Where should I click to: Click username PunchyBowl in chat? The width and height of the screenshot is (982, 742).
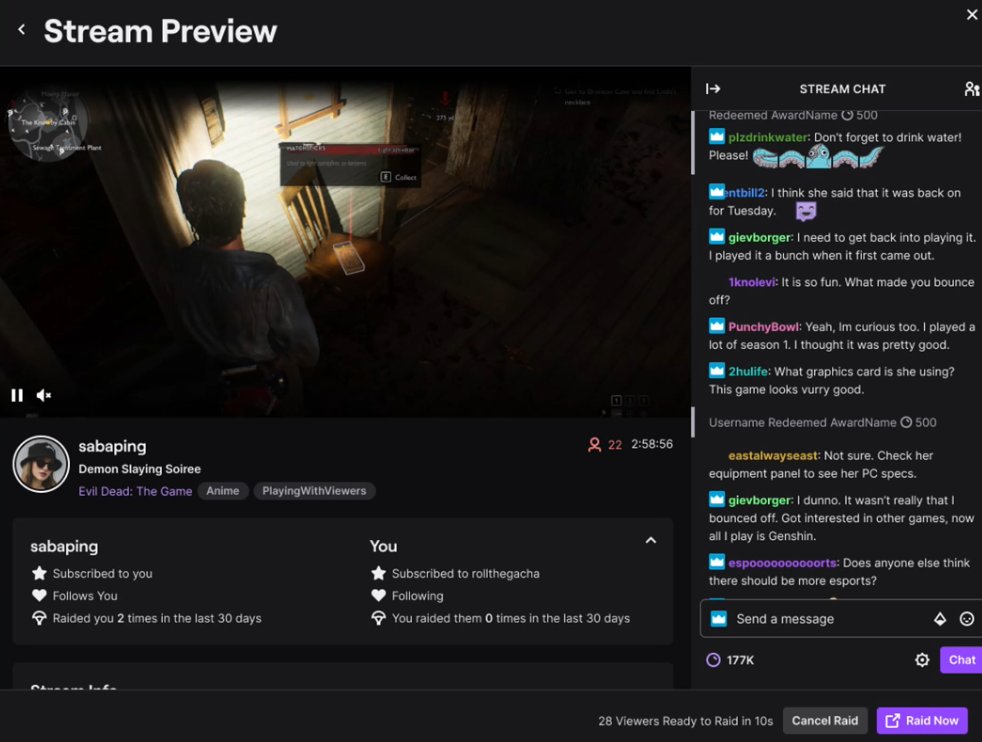coord(764,327)
